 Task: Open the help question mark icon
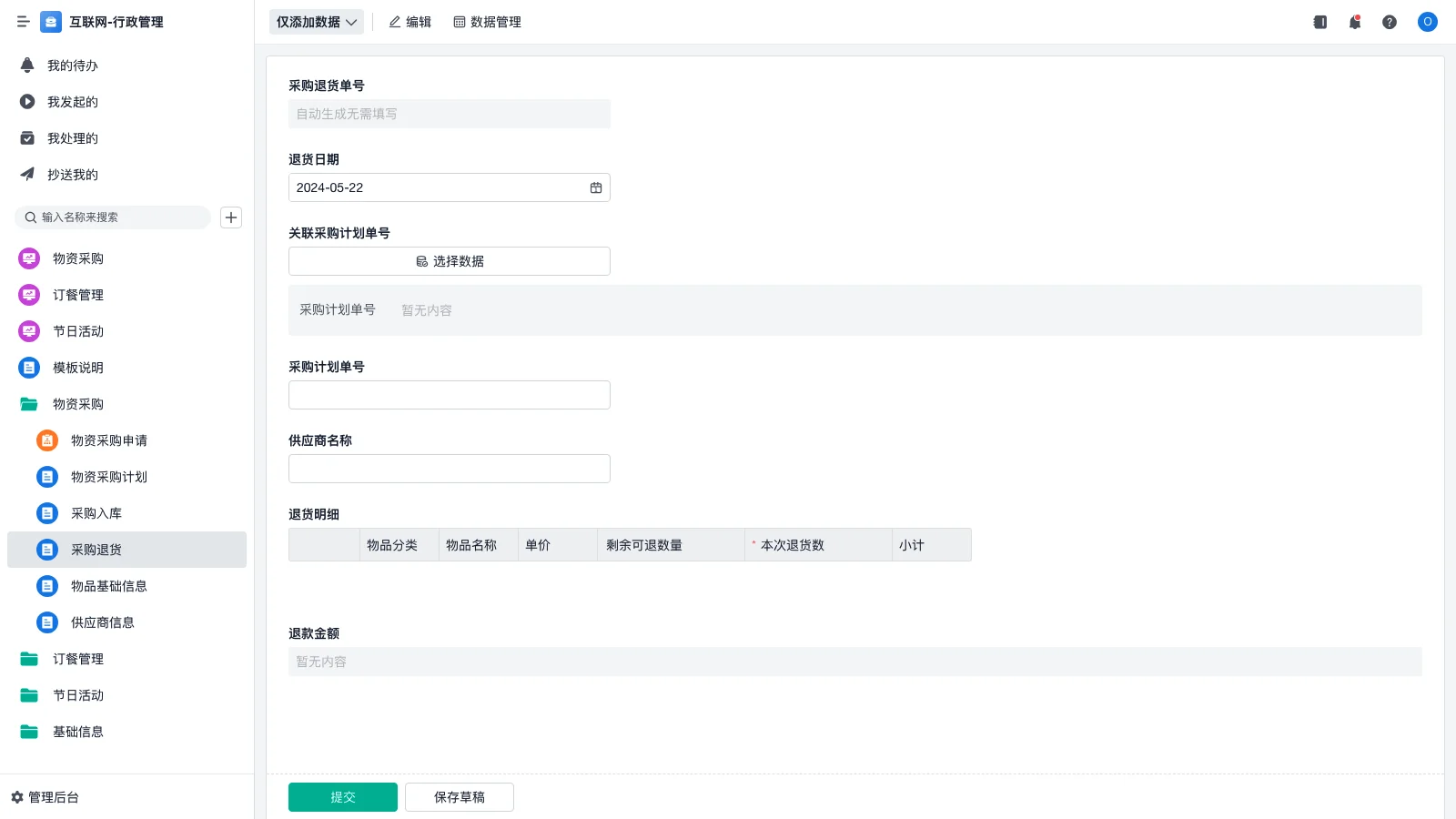1390,22
